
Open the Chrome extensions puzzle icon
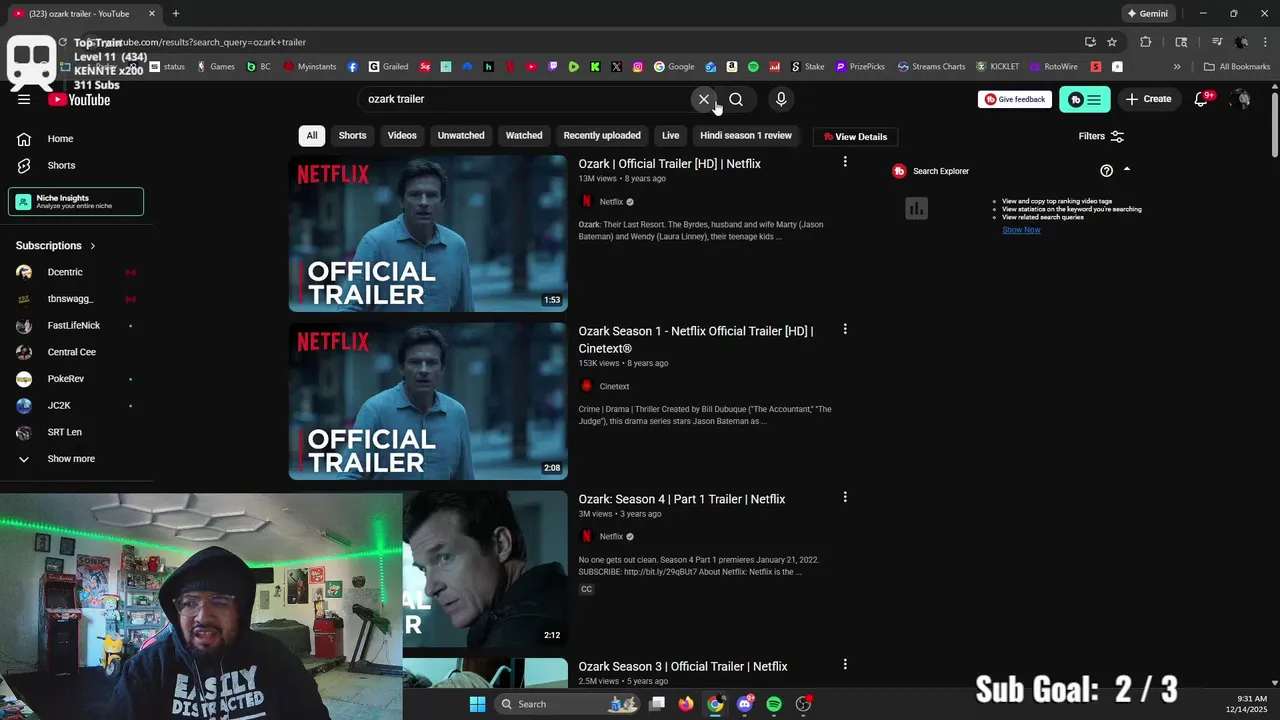tap(1146, 42)
